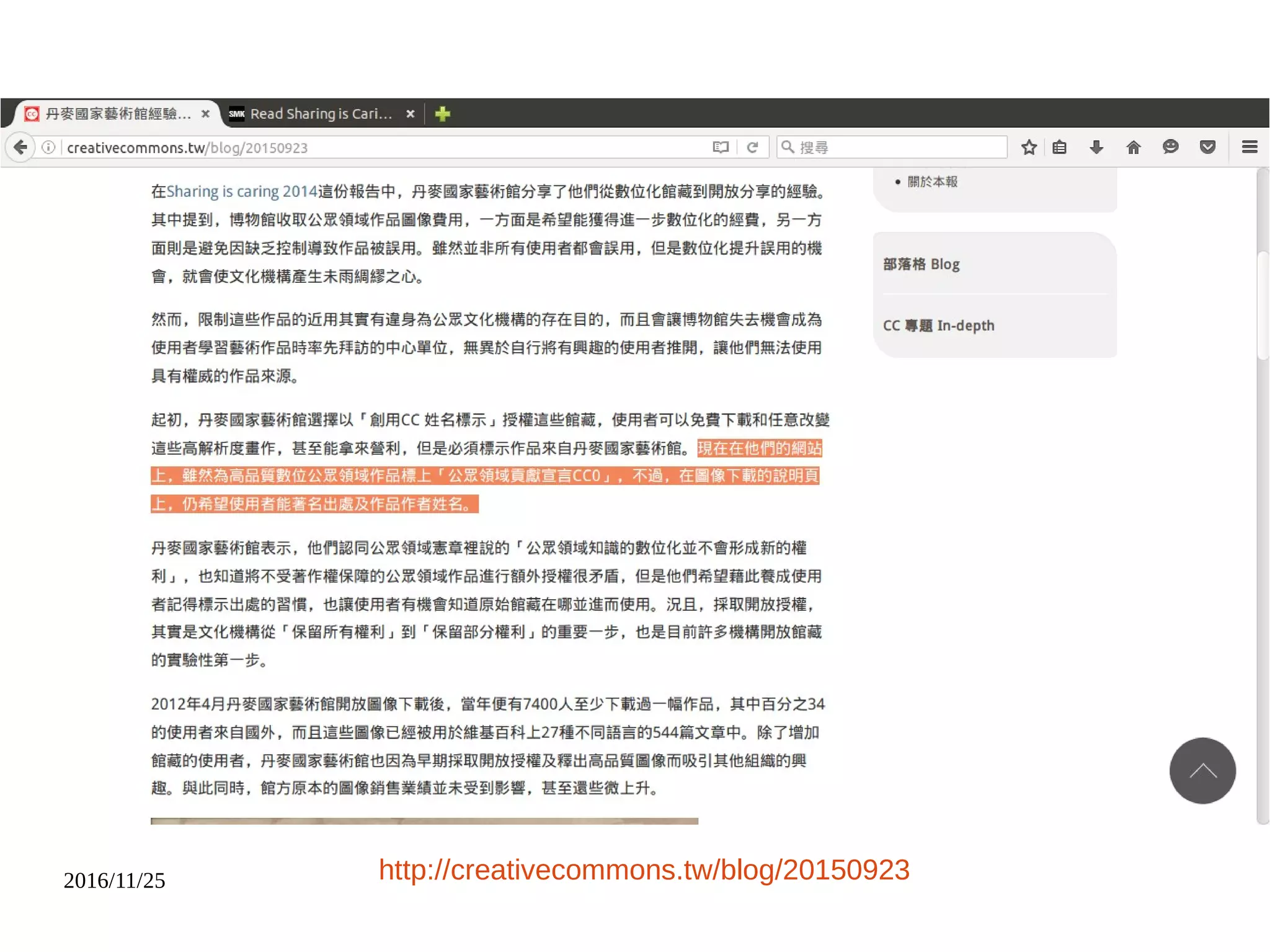The width and height of the screenshot is (1270, 952).
Task: Click the Pocket save icon
Action: point(1207,147)
